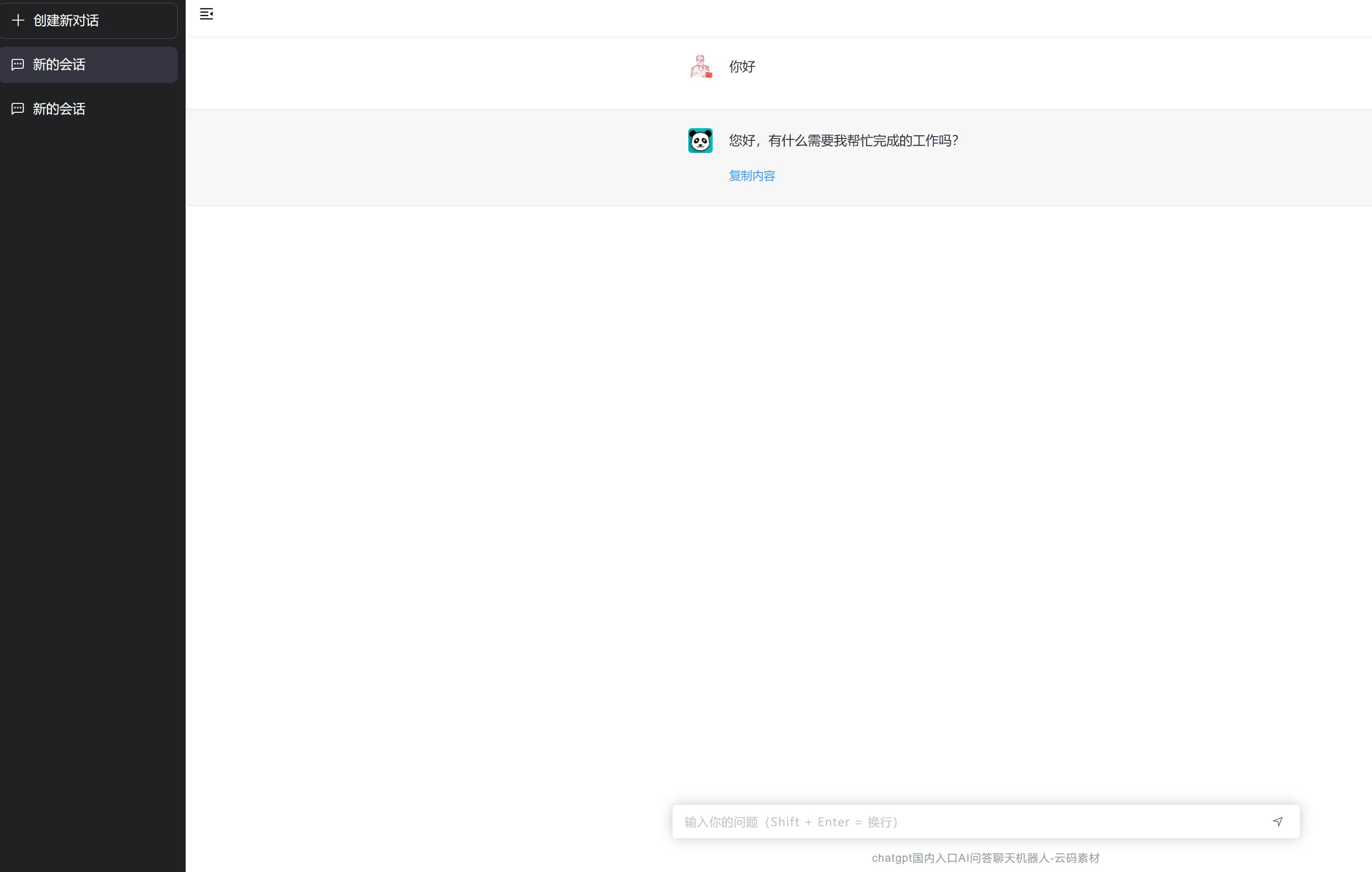Viewport: 1372px width, 872px height.
Task: Click the footer text chatgpt国内入口AI问答聊天机器人
Action: click(985, 858)
